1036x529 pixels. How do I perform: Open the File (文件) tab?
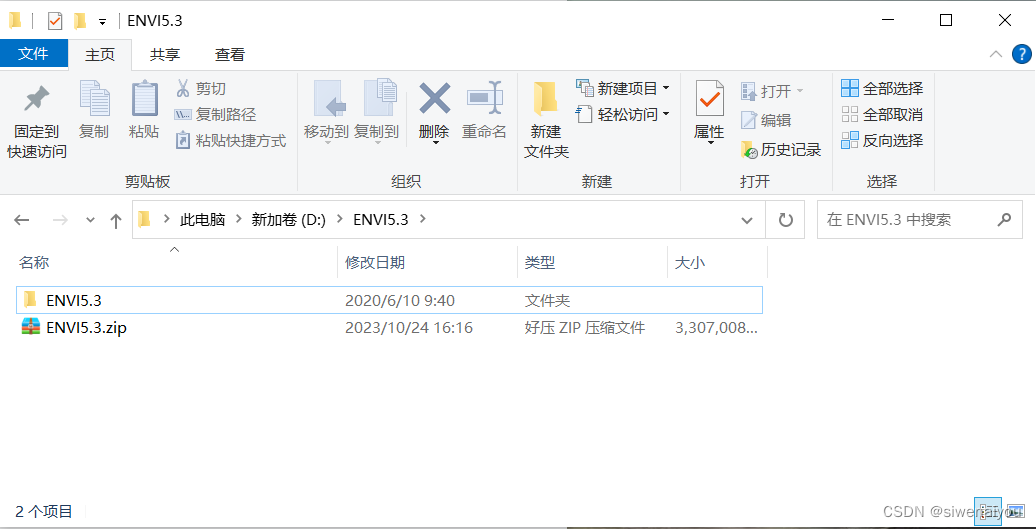click(33, 54)
